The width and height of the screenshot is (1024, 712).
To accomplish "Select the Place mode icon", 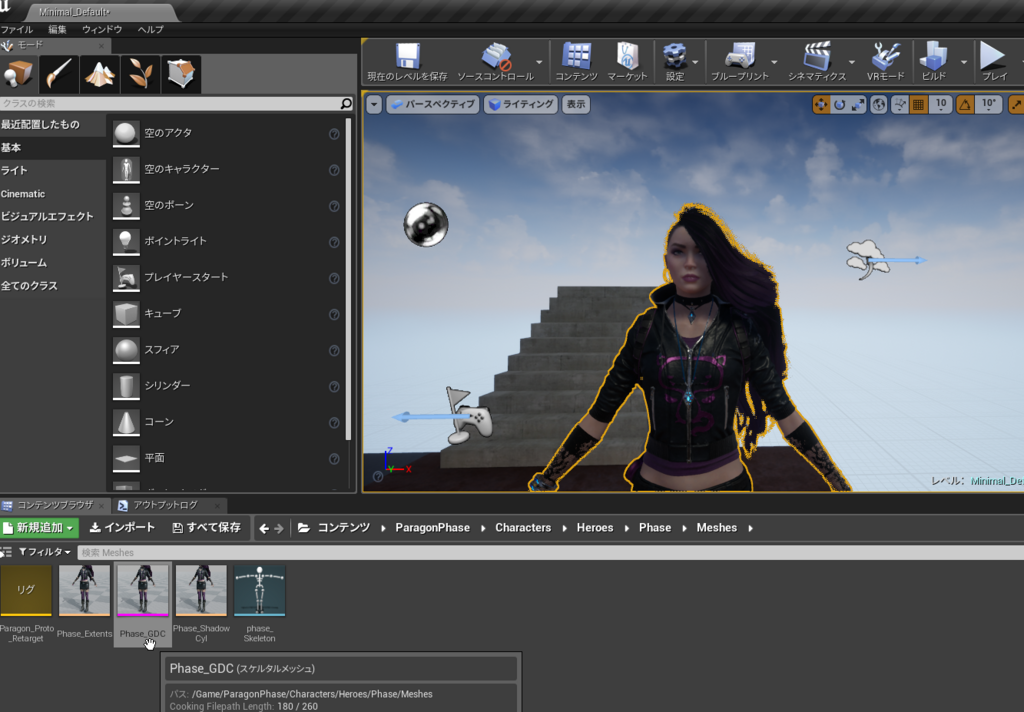I will click(x=18, y=74).
